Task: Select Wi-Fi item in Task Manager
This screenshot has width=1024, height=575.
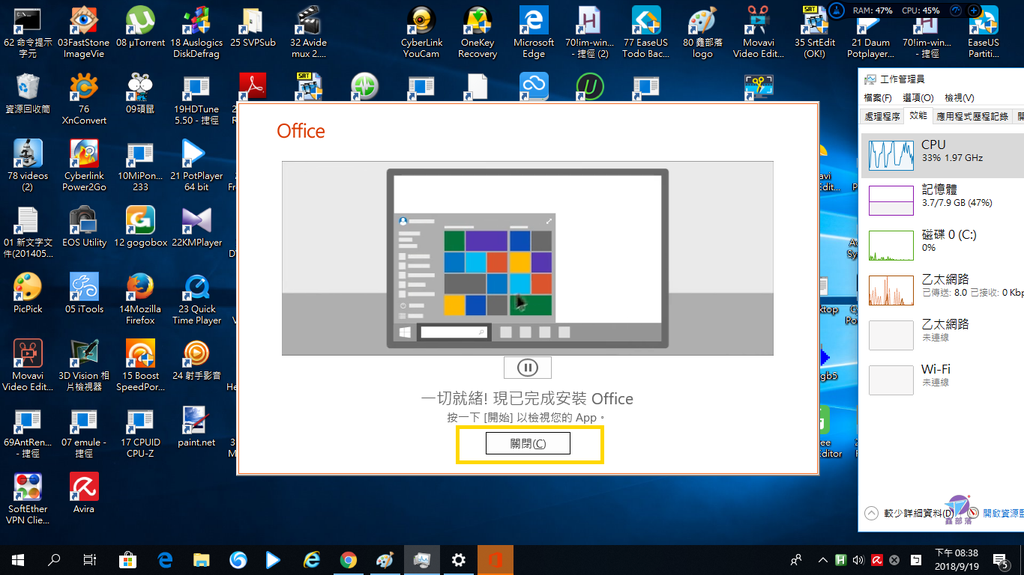Action: point(942,380)
